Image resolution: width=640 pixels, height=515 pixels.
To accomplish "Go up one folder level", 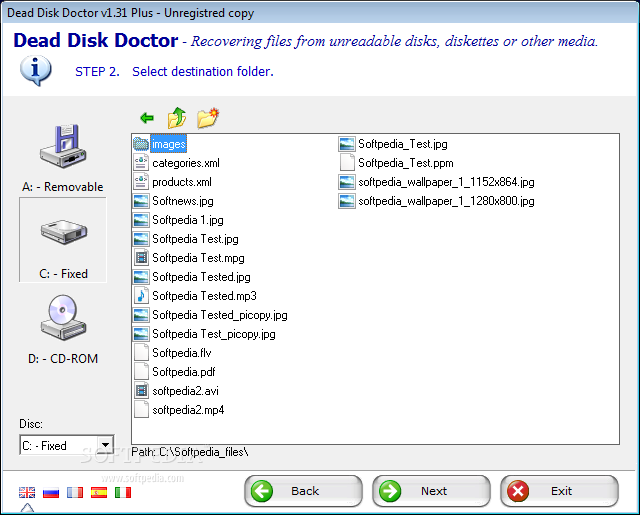I will pyautogui.click(x=177, y=118).
